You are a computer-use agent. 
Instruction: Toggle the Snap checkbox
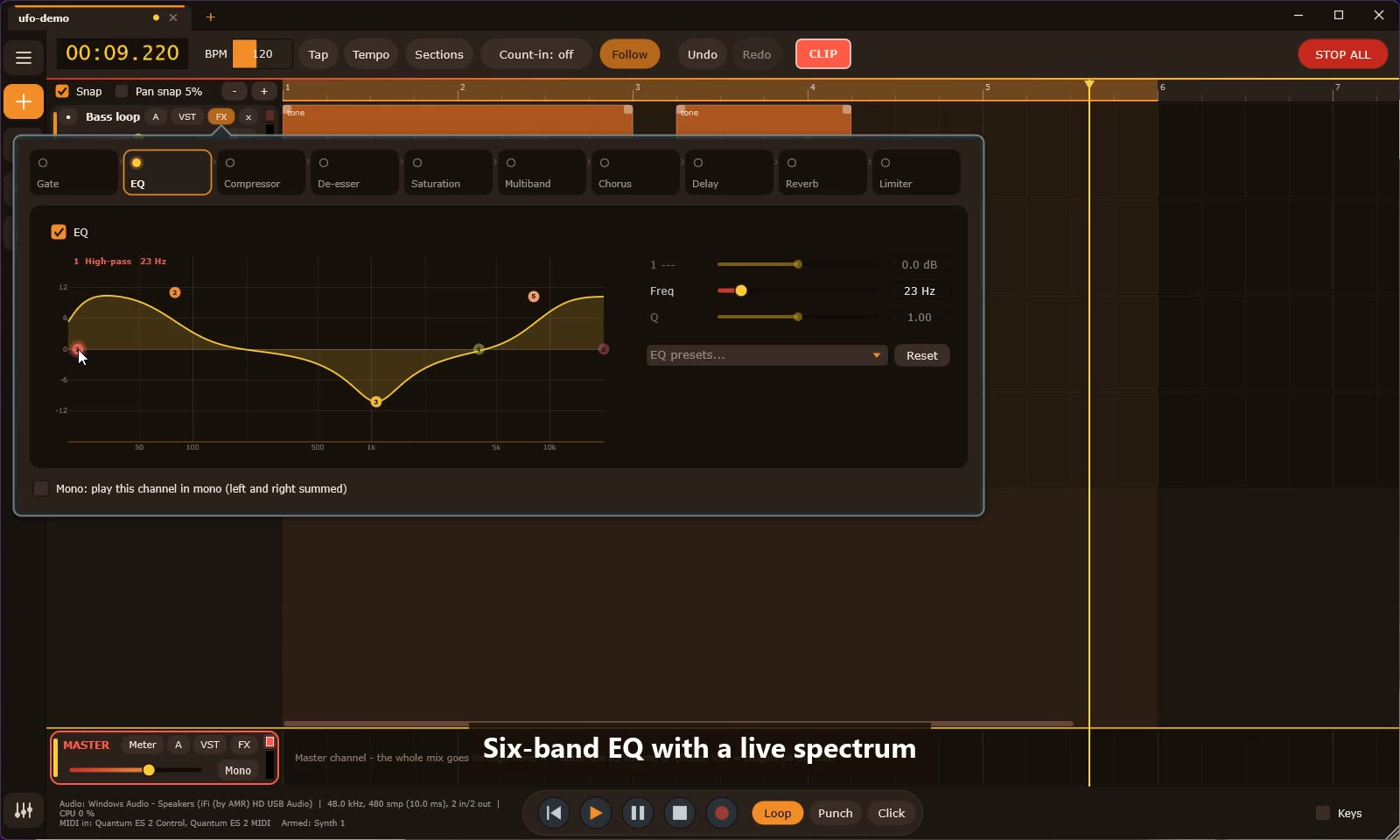tap(62, 91)
